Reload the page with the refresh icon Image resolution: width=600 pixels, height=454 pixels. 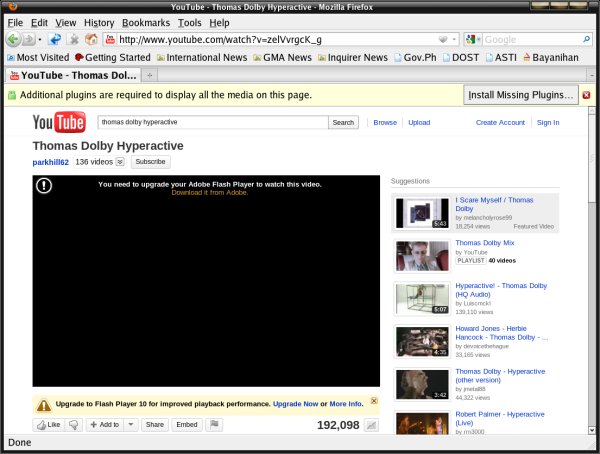[x=55, y=40]
